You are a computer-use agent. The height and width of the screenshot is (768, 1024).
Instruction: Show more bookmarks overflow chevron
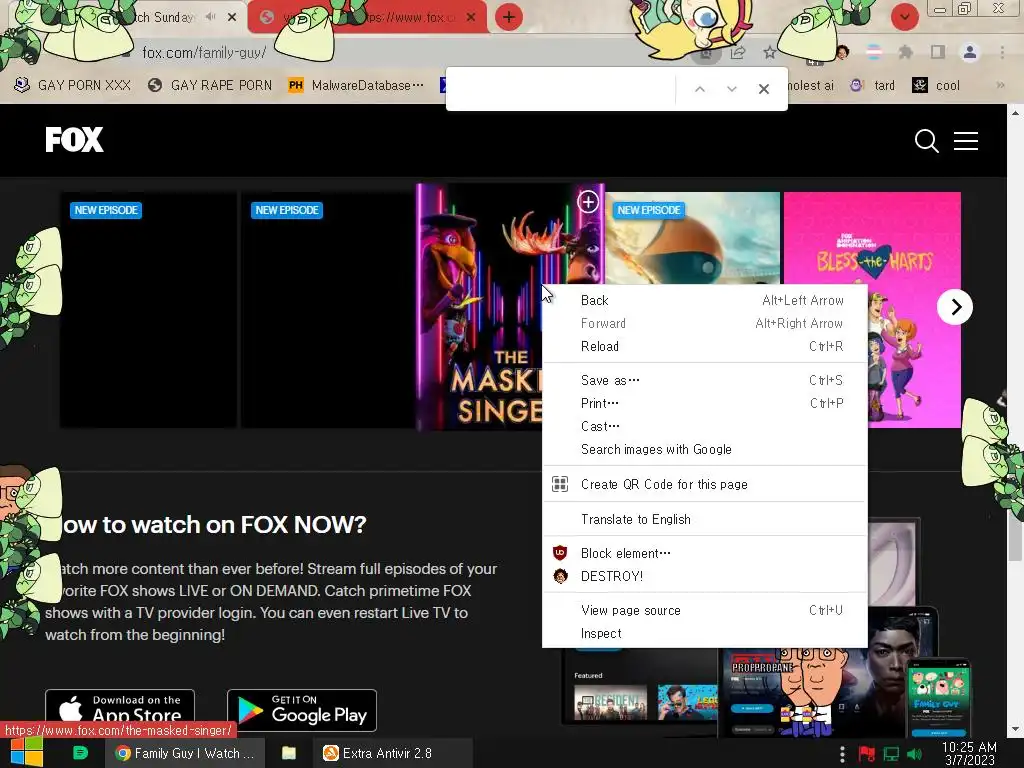(x=1000, y=85)
